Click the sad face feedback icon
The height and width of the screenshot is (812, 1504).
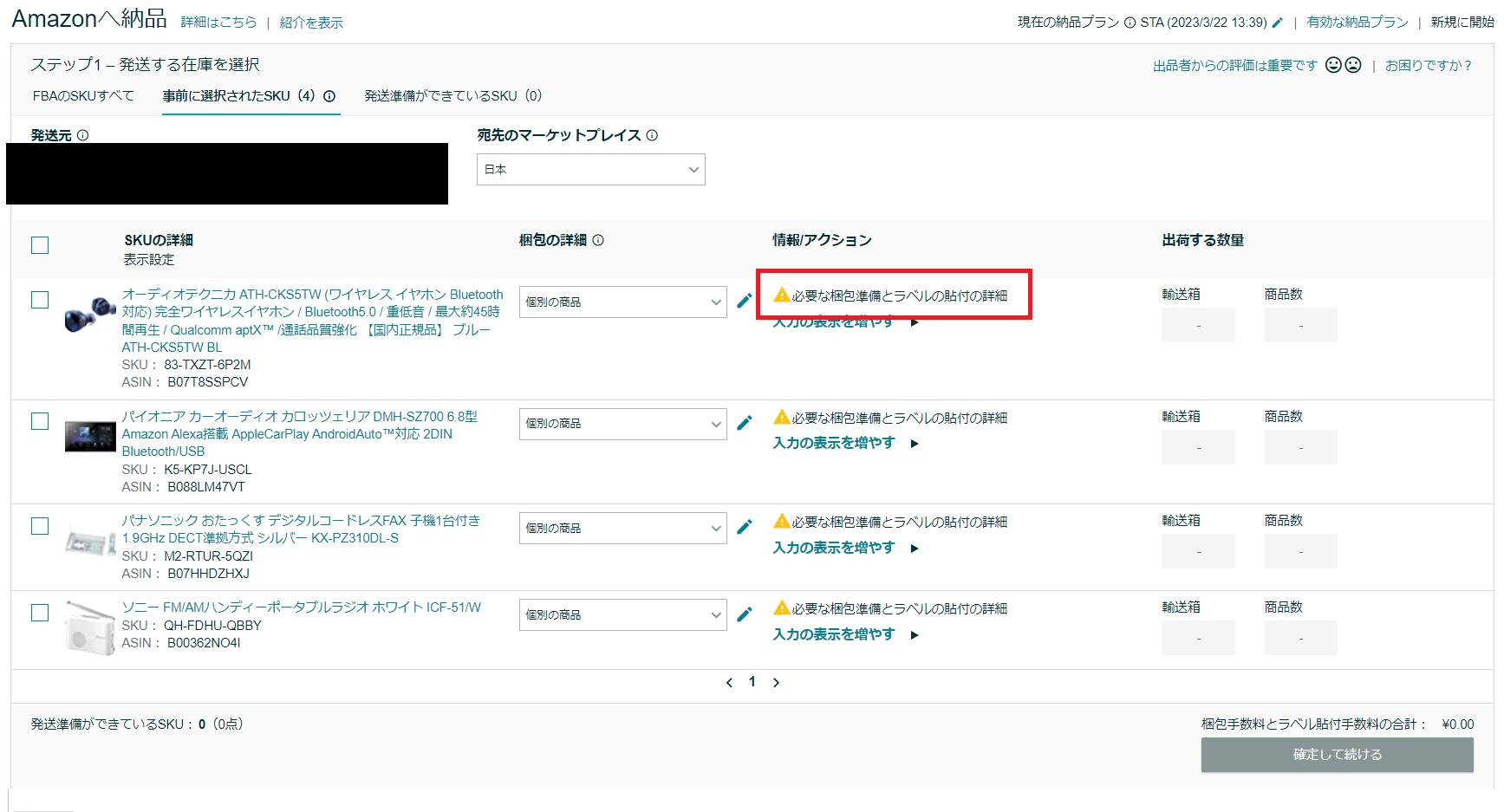[1353, 65]
